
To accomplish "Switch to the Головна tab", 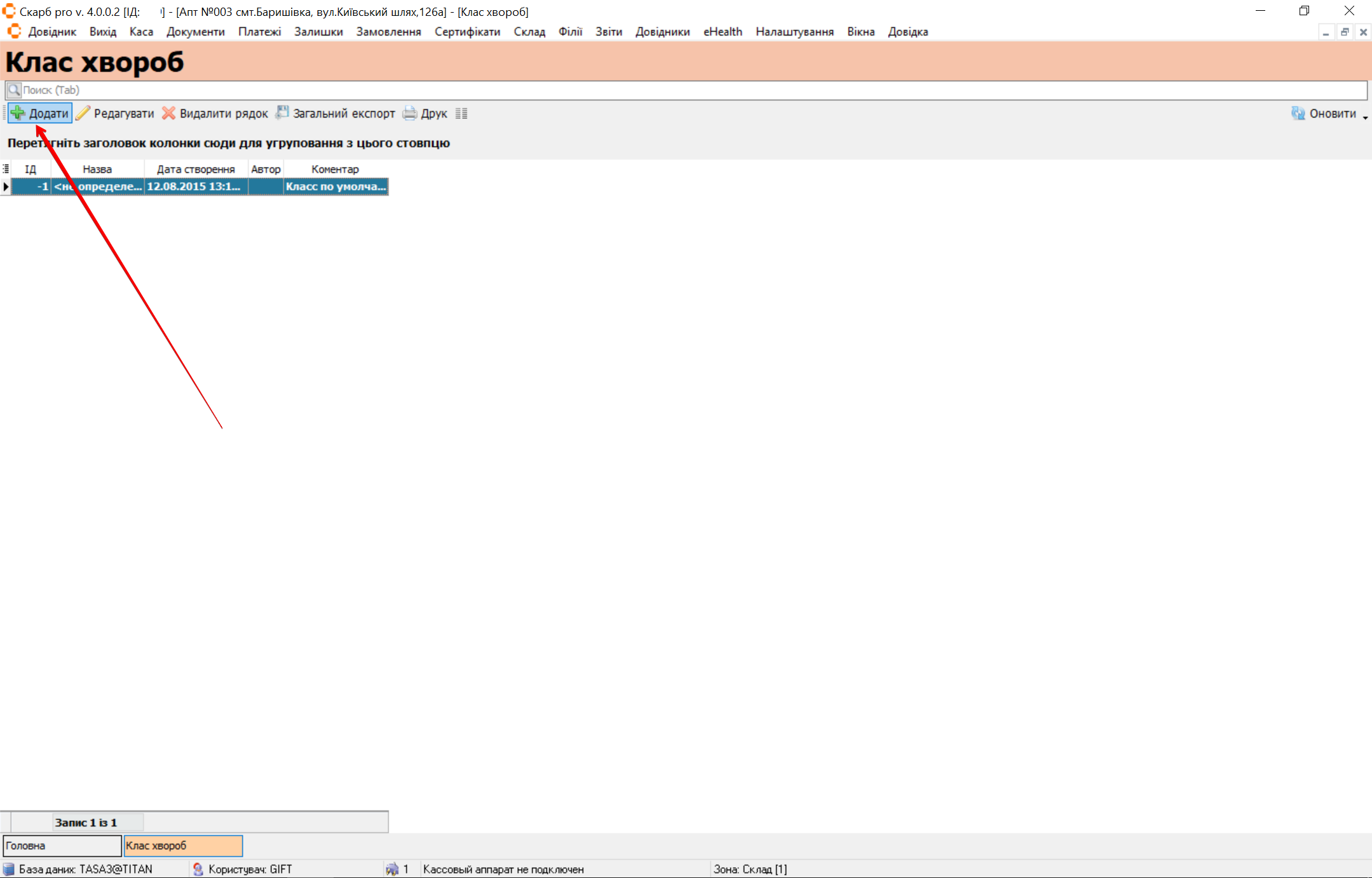I will coord(62,846).
